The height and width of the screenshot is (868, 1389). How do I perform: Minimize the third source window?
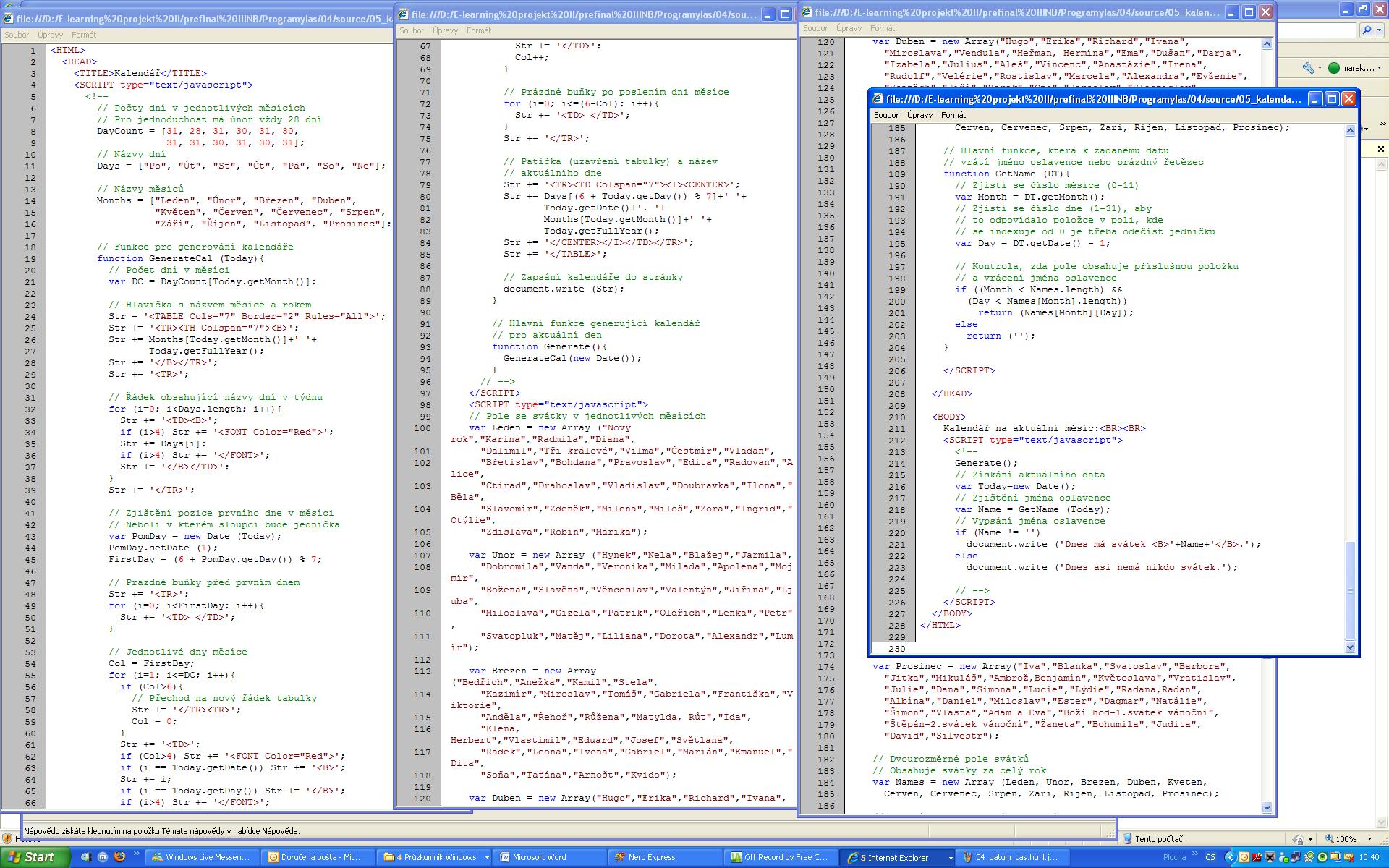[1232, 12]
